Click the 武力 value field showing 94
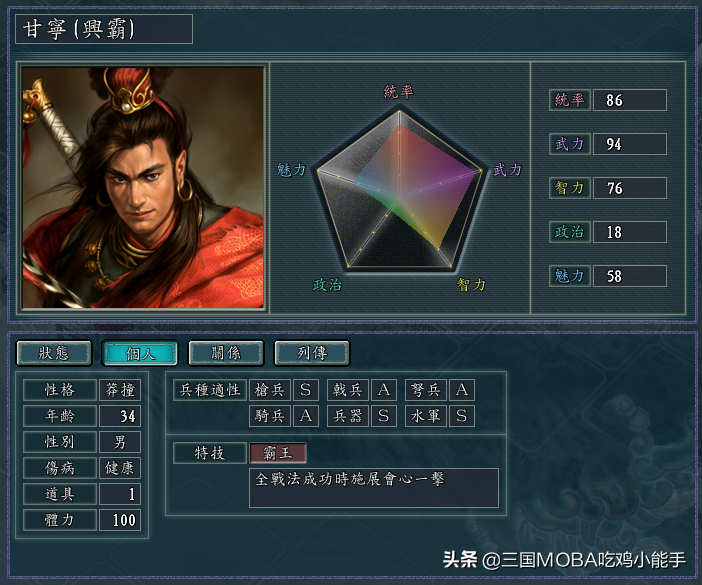 click(x=629, y=144)
